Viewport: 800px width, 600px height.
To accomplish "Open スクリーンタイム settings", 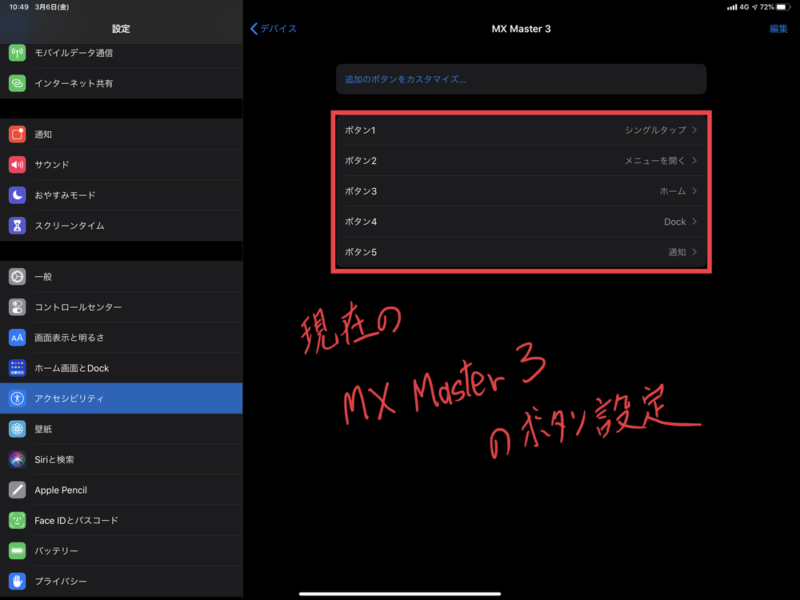I will (121, 226).
